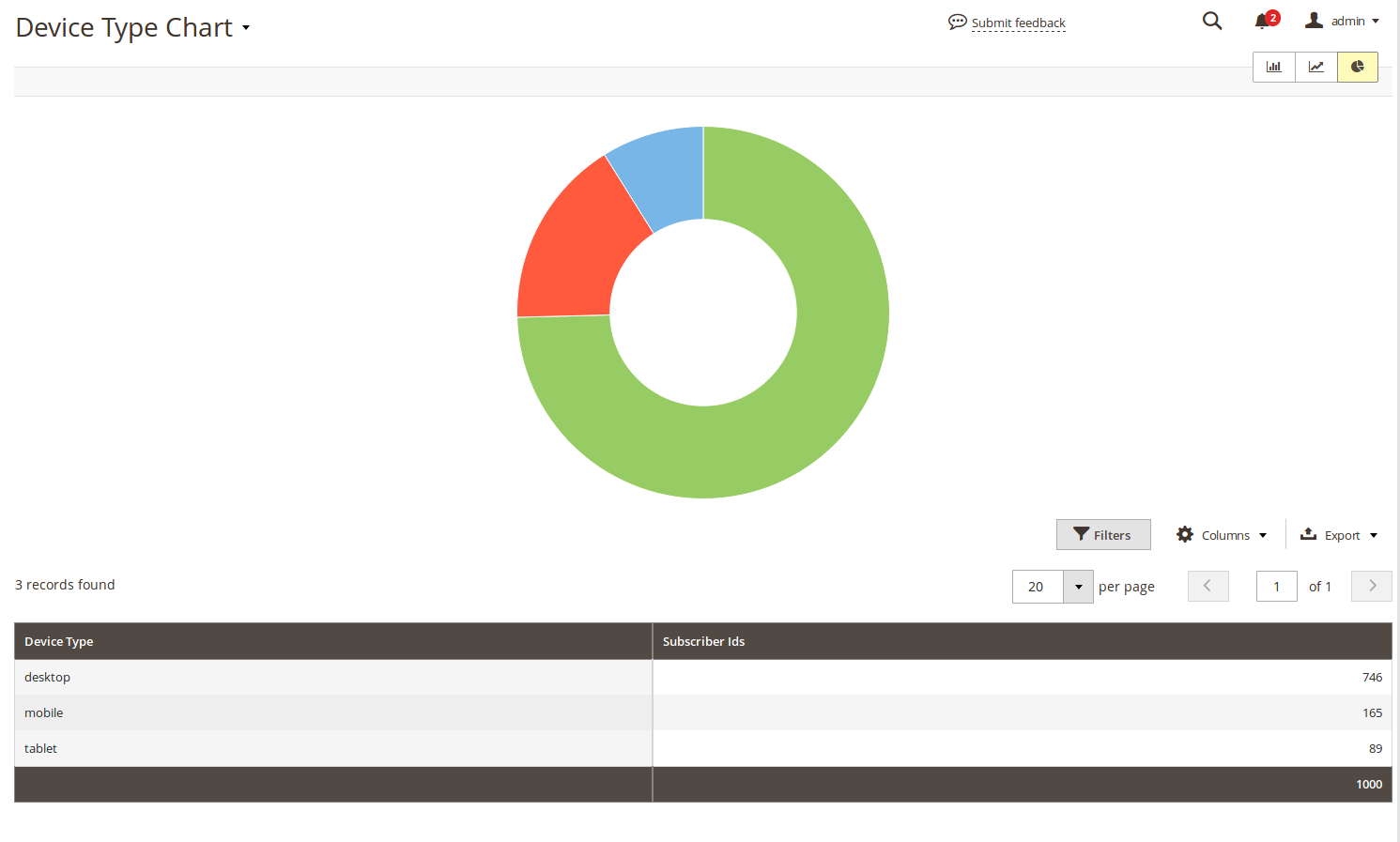Click the current page number field
Screen dimensions: 1400x842
pos(1276,587)
